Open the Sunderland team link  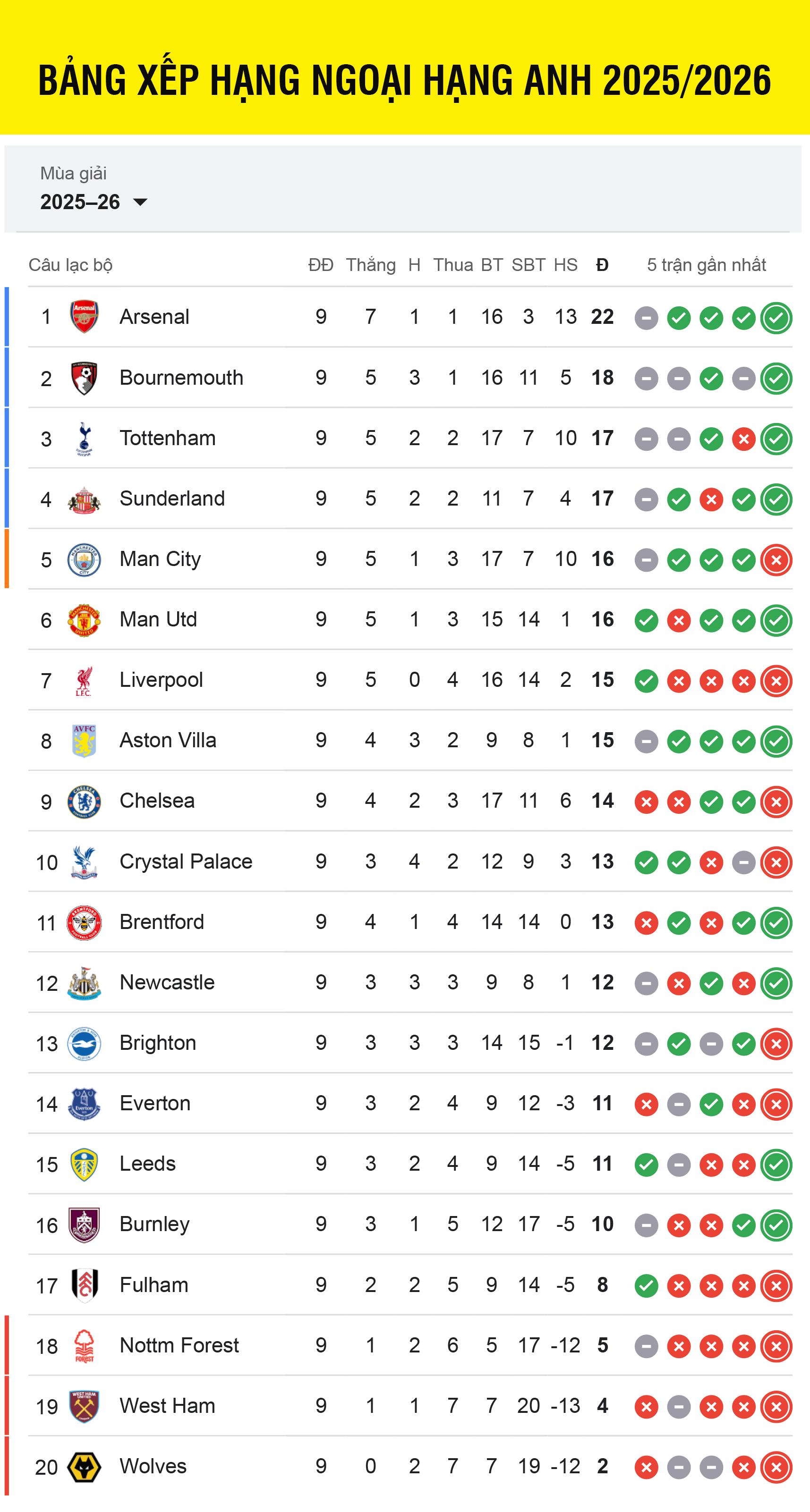172,498
